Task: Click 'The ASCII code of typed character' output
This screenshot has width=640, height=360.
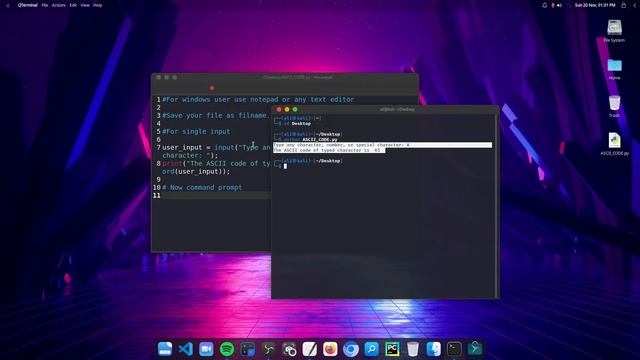Action: [329, 150]
